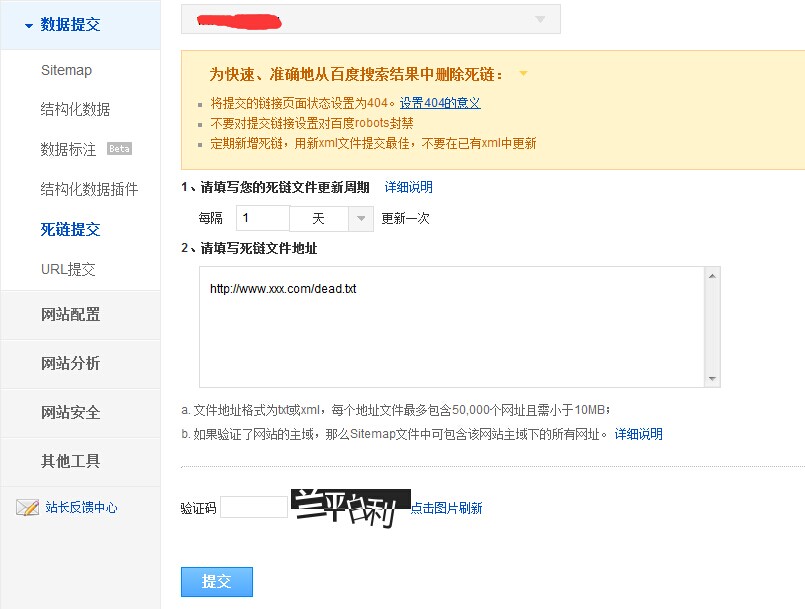Click 详细说明 link beside update period heading

click(x=408, y=187)
